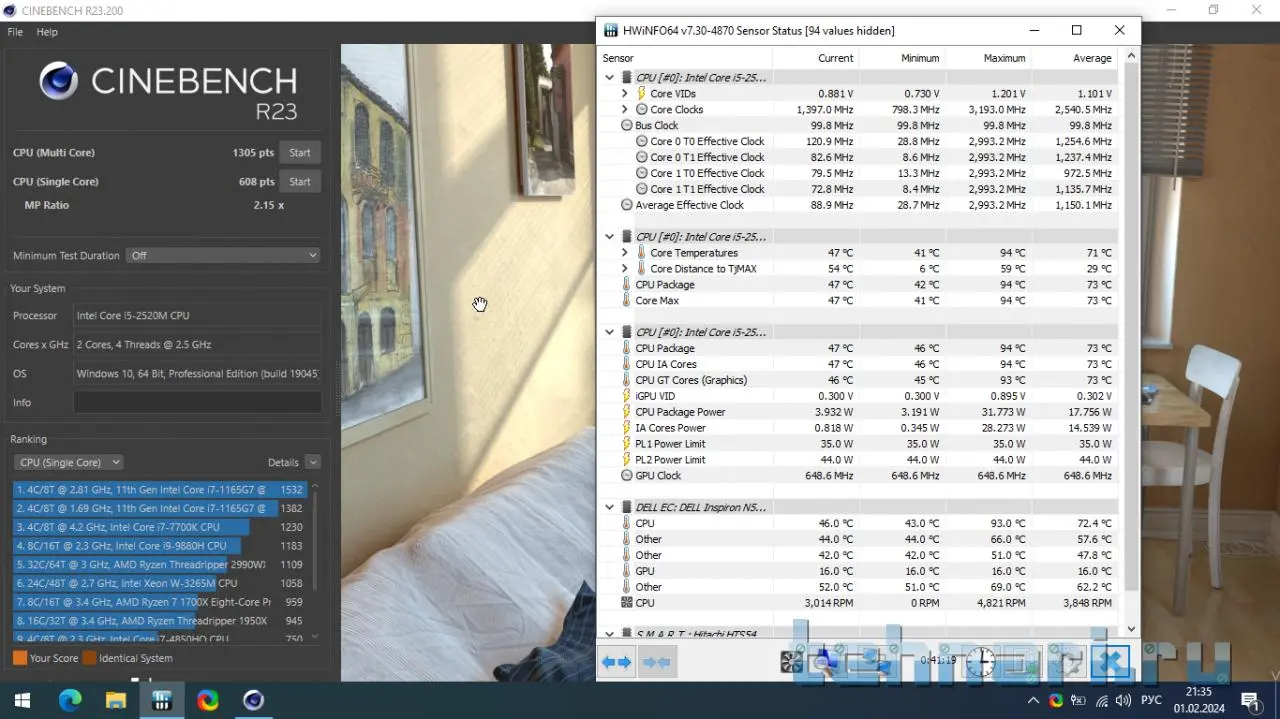Expand the Core Temperatures sensor row
This screenshot has width=1280, height=719.
point(625,253)
